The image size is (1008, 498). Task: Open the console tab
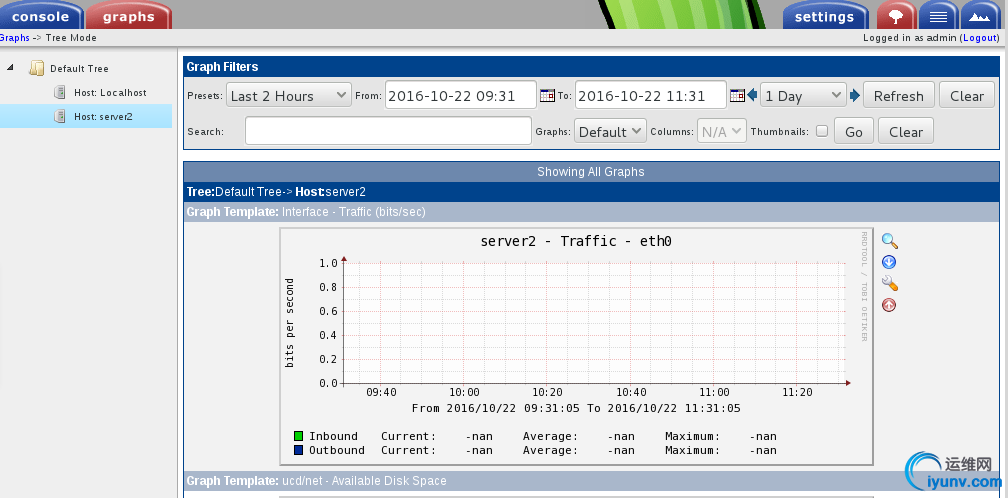(40, 15)
